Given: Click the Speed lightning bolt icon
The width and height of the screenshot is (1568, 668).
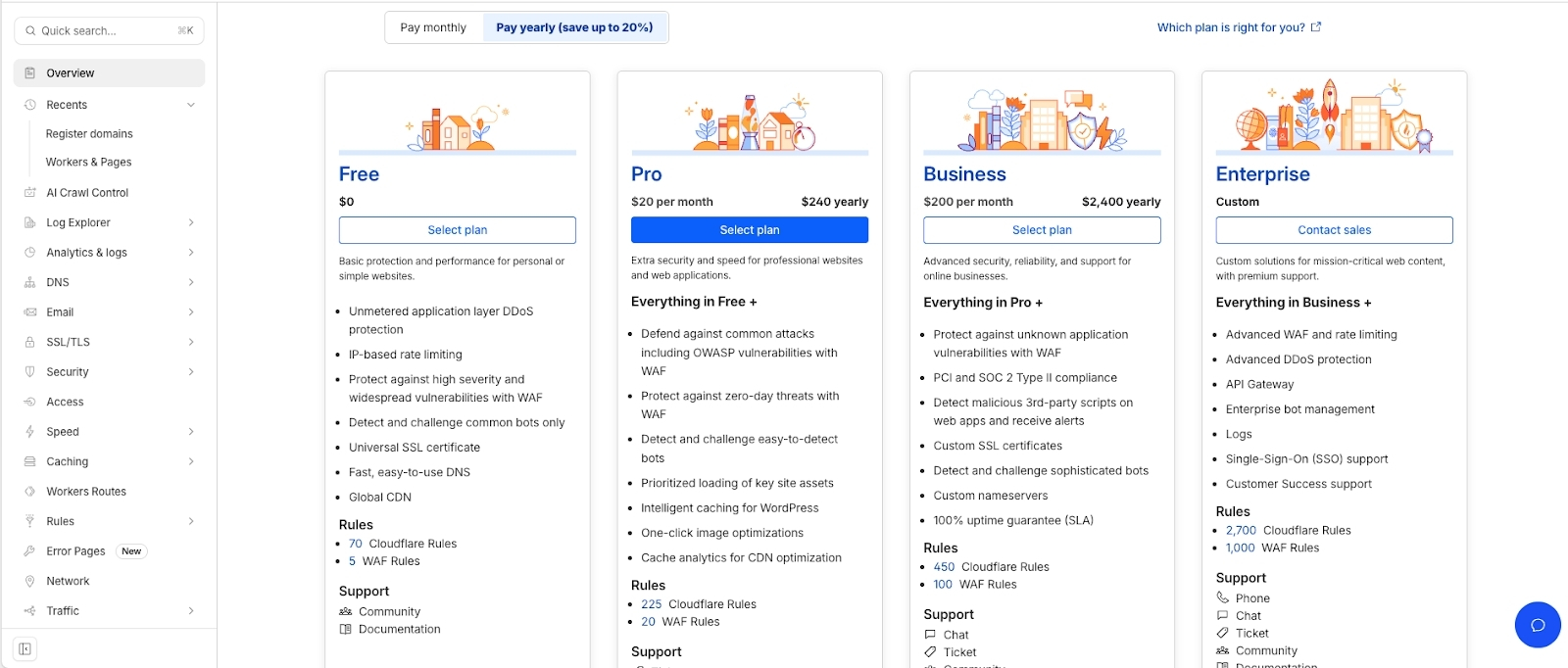Looking at the screenshot, I should pos(29,432).
